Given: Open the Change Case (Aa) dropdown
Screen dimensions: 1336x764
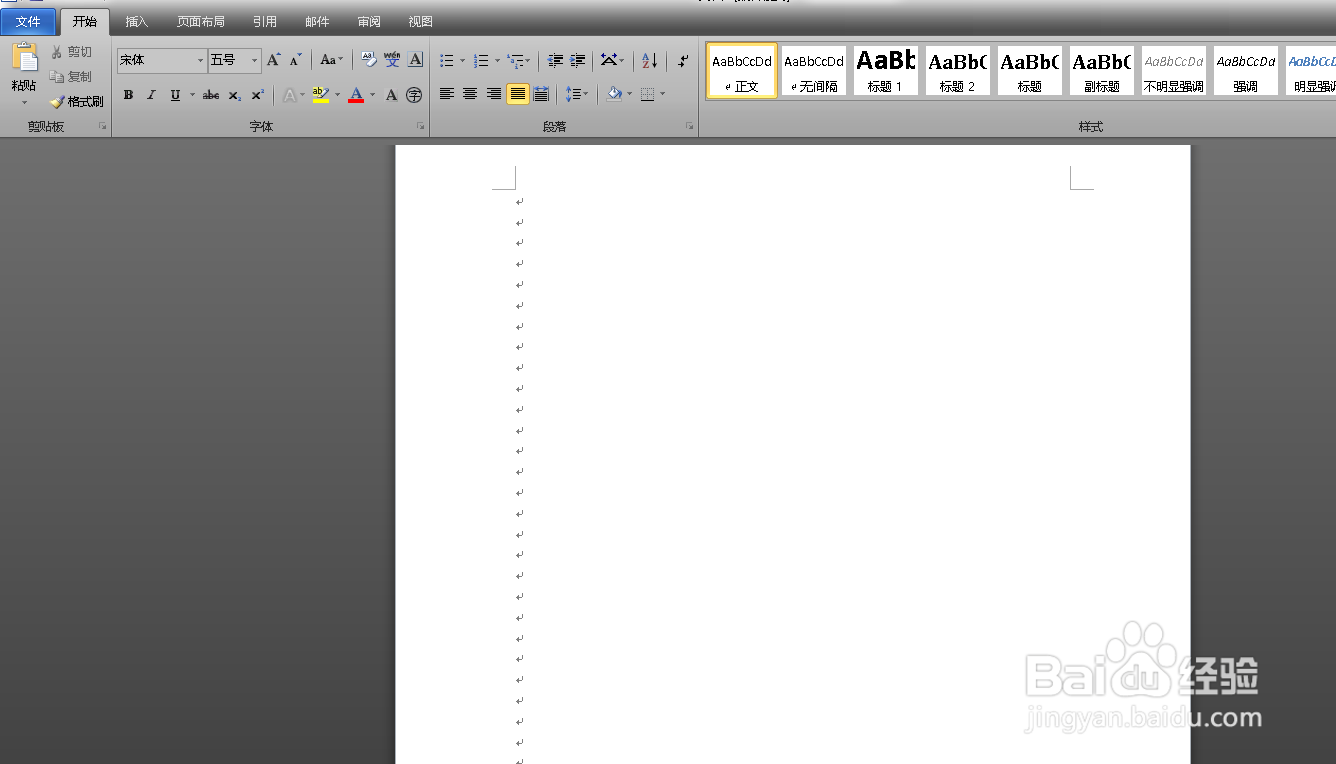Looking at the screenshot, I should [331, 60].
